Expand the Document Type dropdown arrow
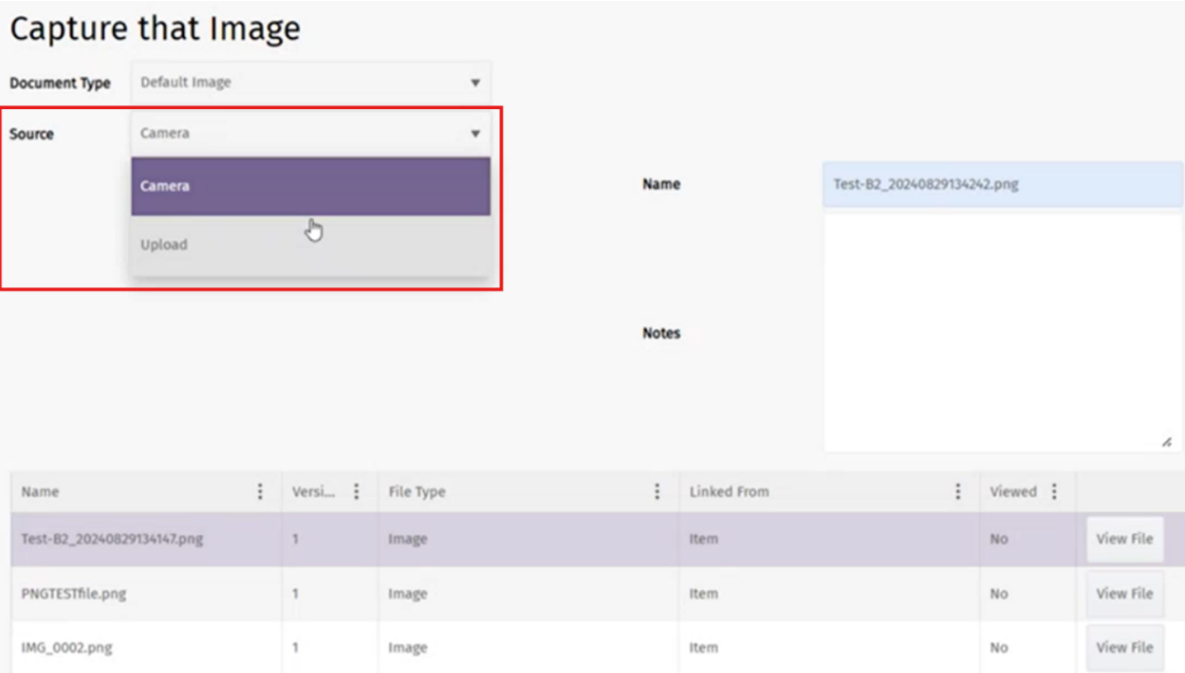 click(475, 82)
